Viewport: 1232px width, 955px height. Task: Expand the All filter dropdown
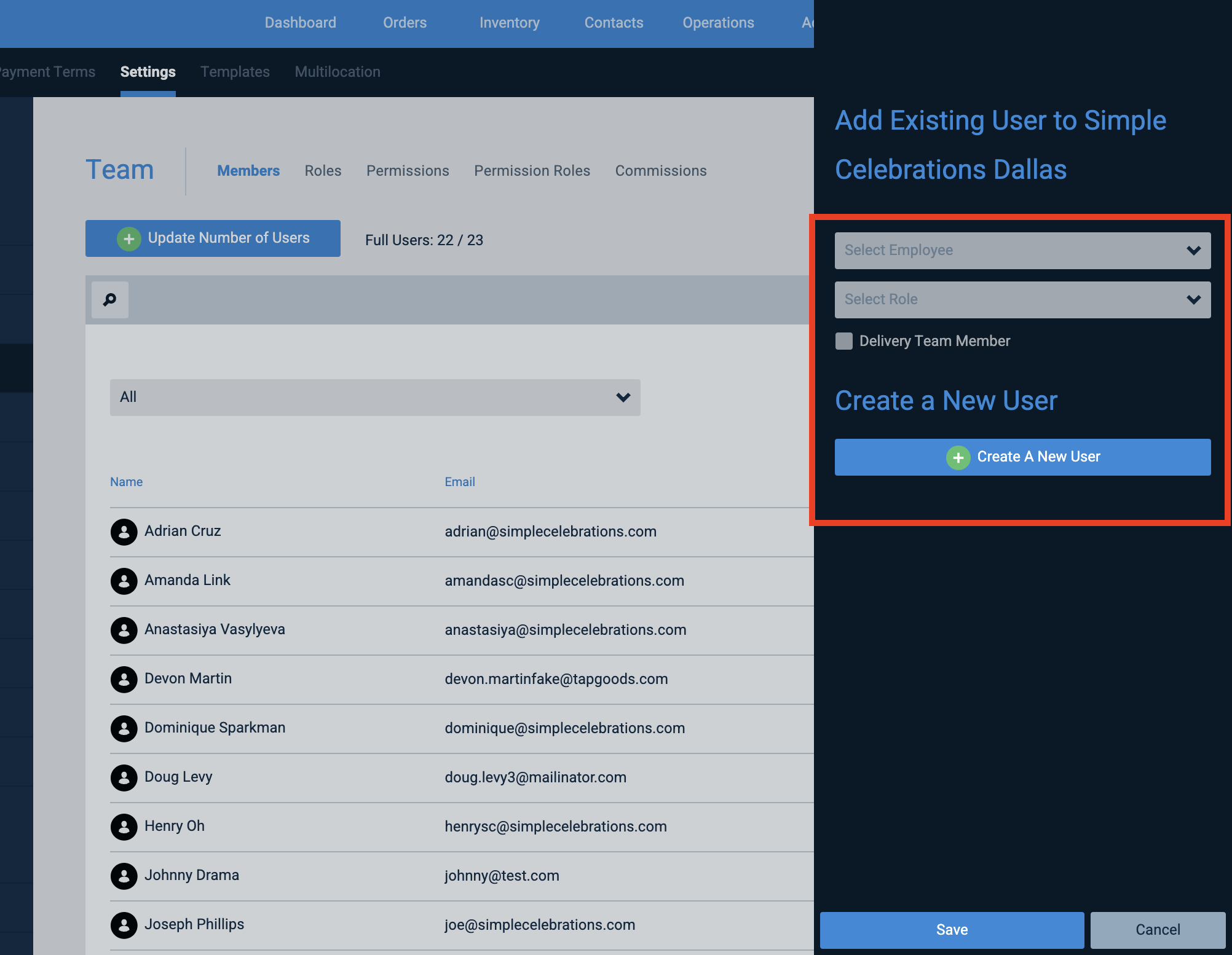point(375,398)
